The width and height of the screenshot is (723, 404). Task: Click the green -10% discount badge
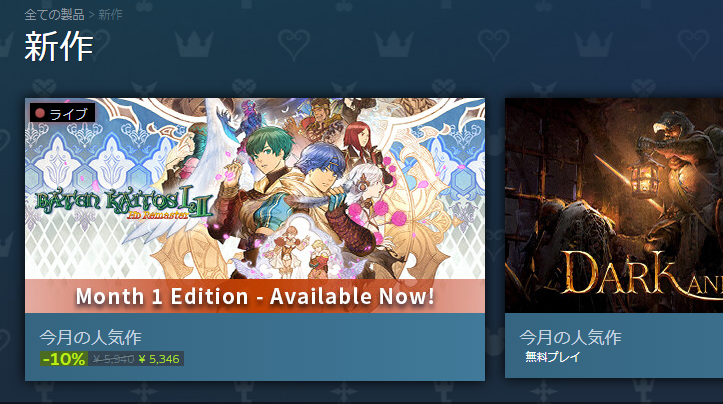64,359
